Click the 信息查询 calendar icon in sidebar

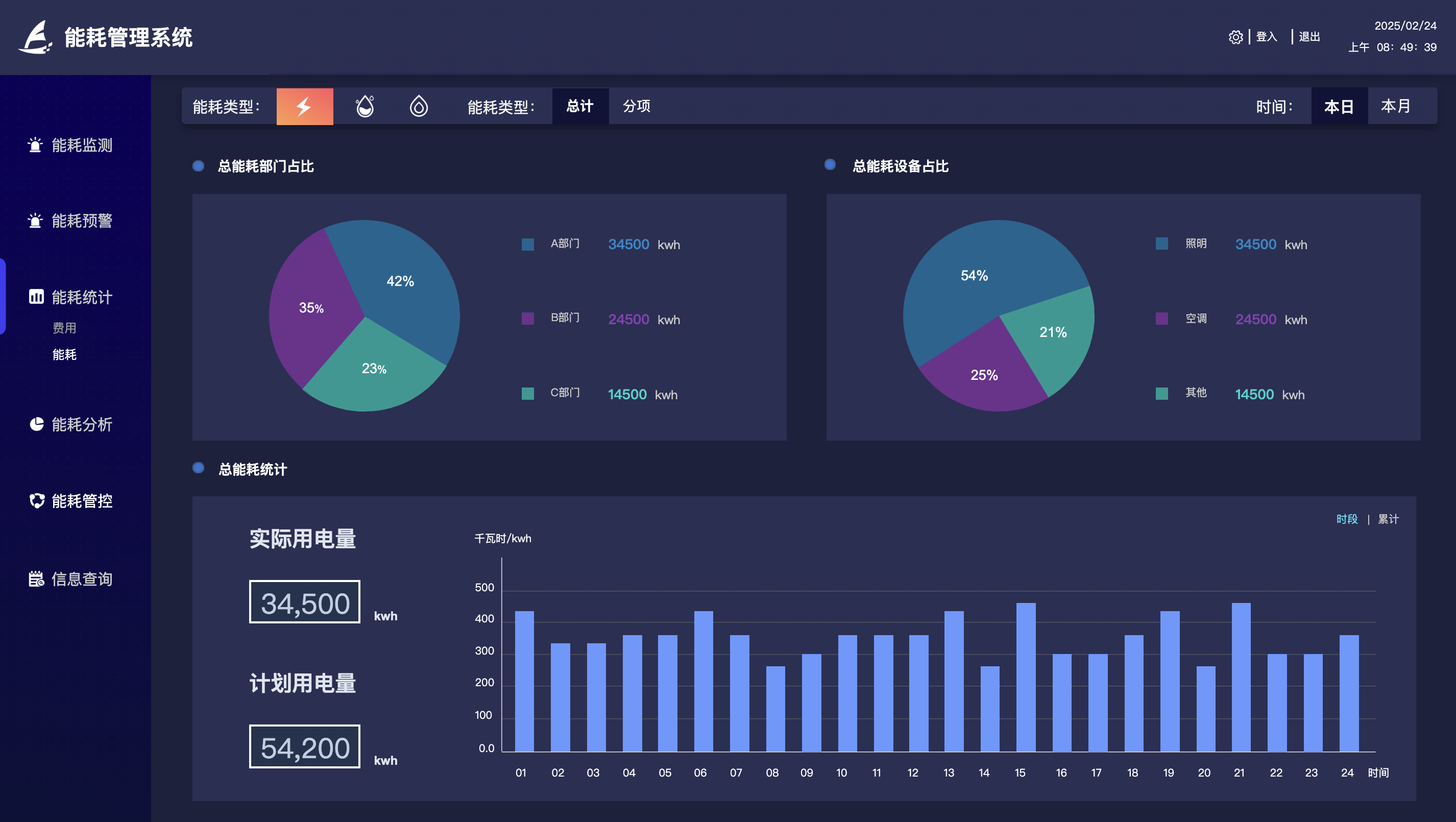36,579
